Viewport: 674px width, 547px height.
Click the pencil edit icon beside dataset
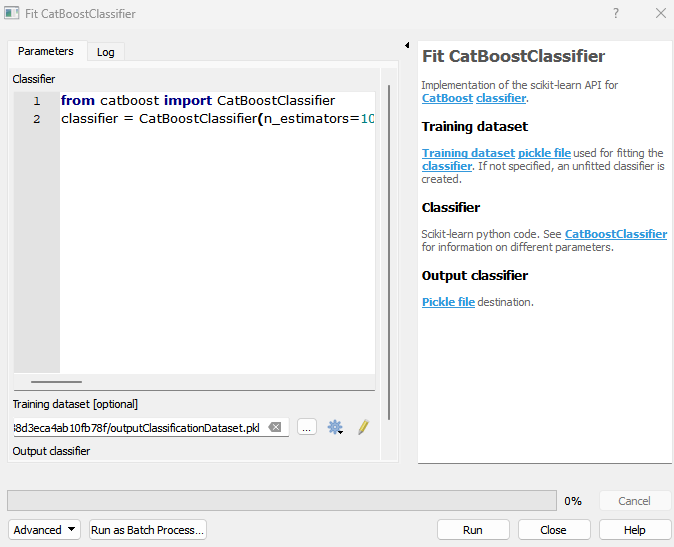click(363, 427)
